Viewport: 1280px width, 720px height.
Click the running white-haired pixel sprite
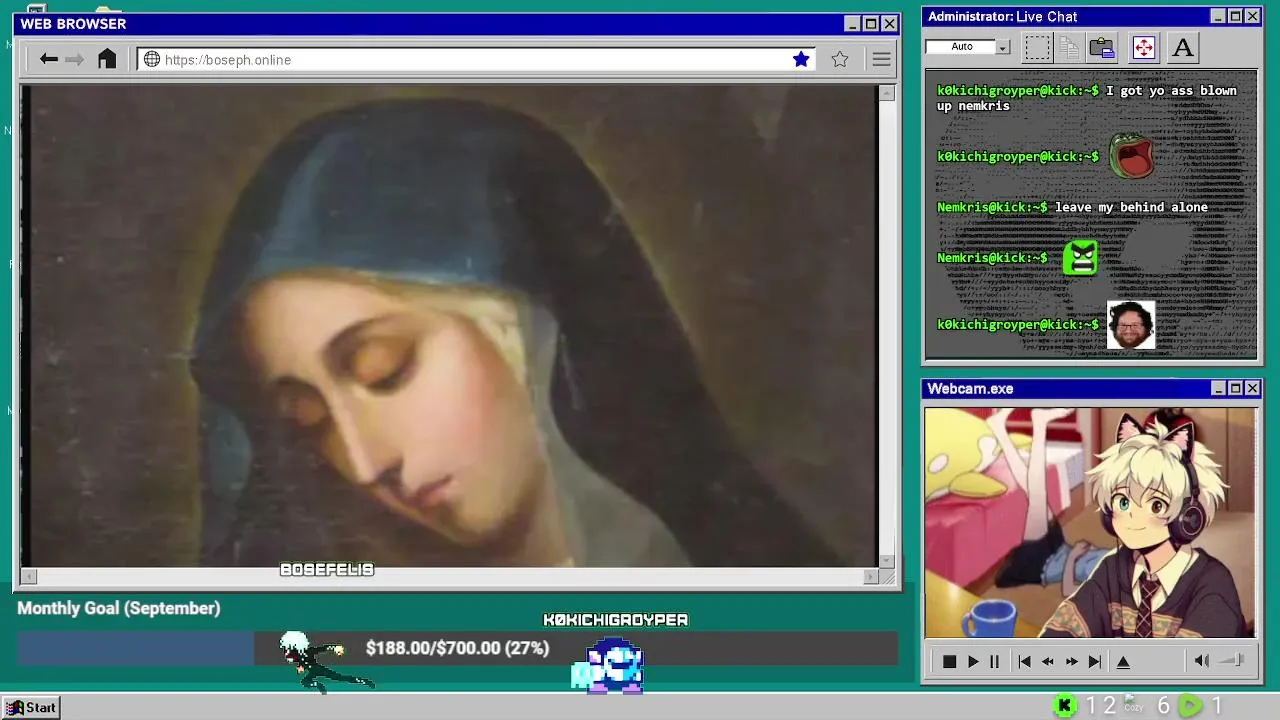point(325,660)
